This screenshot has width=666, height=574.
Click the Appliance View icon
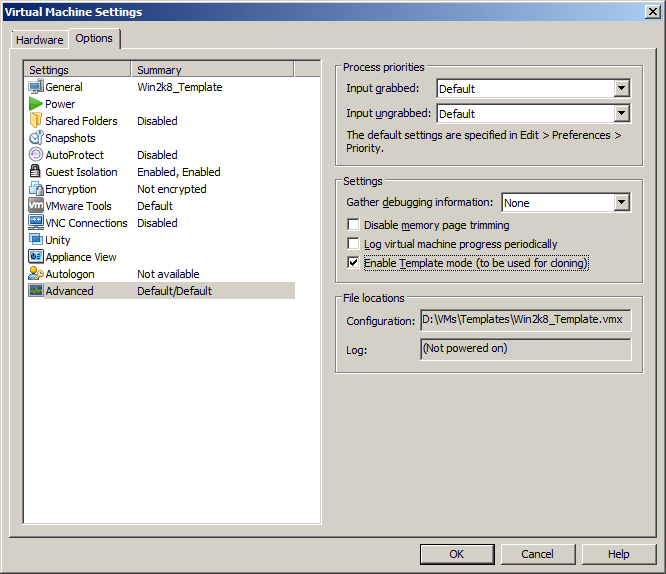click(x=36, y=256)
